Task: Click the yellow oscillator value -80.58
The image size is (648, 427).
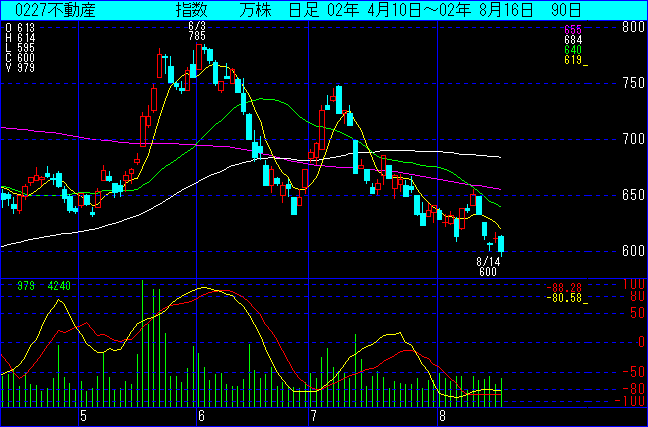Action: coord(566,298)
